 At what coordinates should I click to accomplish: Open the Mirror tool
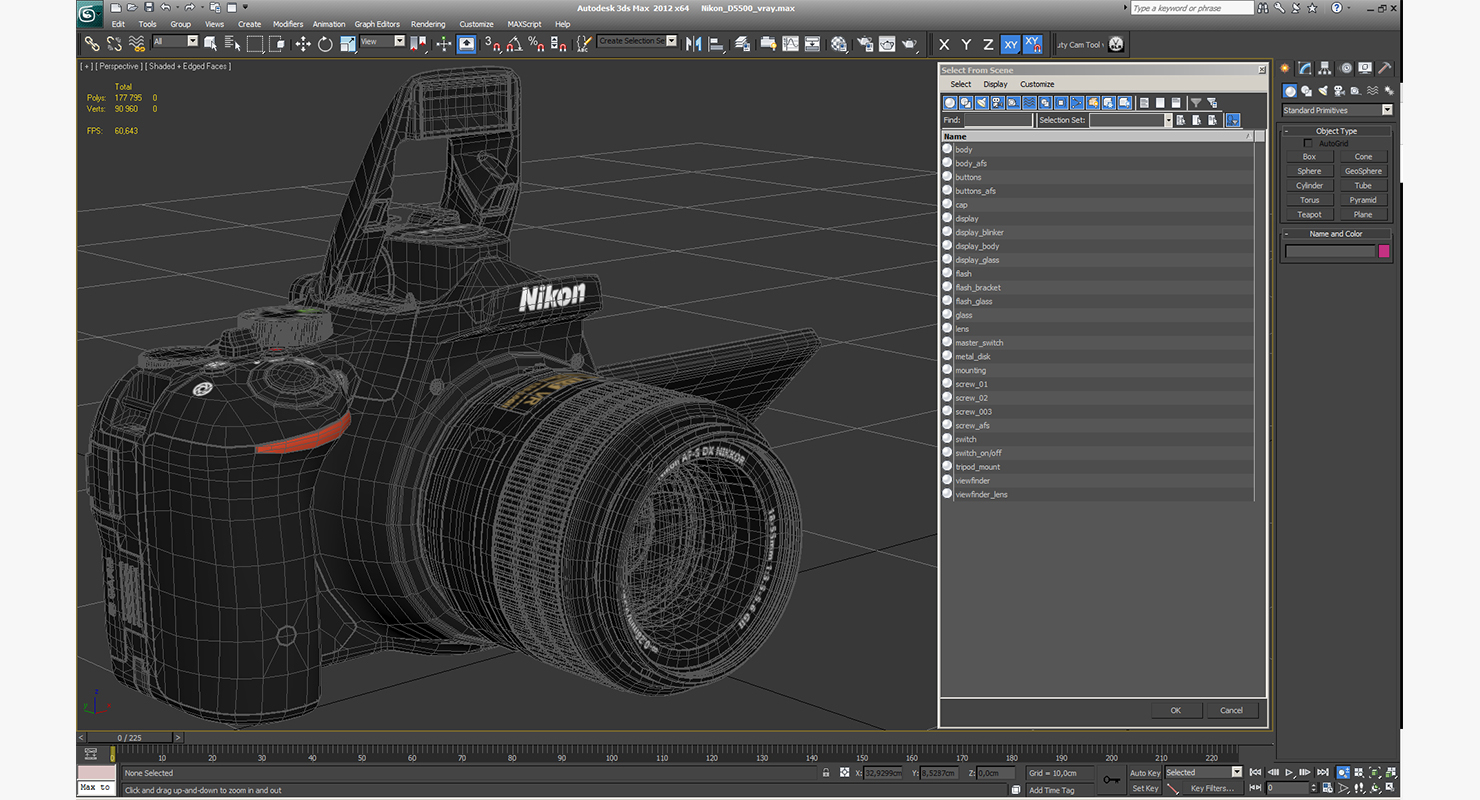(693, 44)
